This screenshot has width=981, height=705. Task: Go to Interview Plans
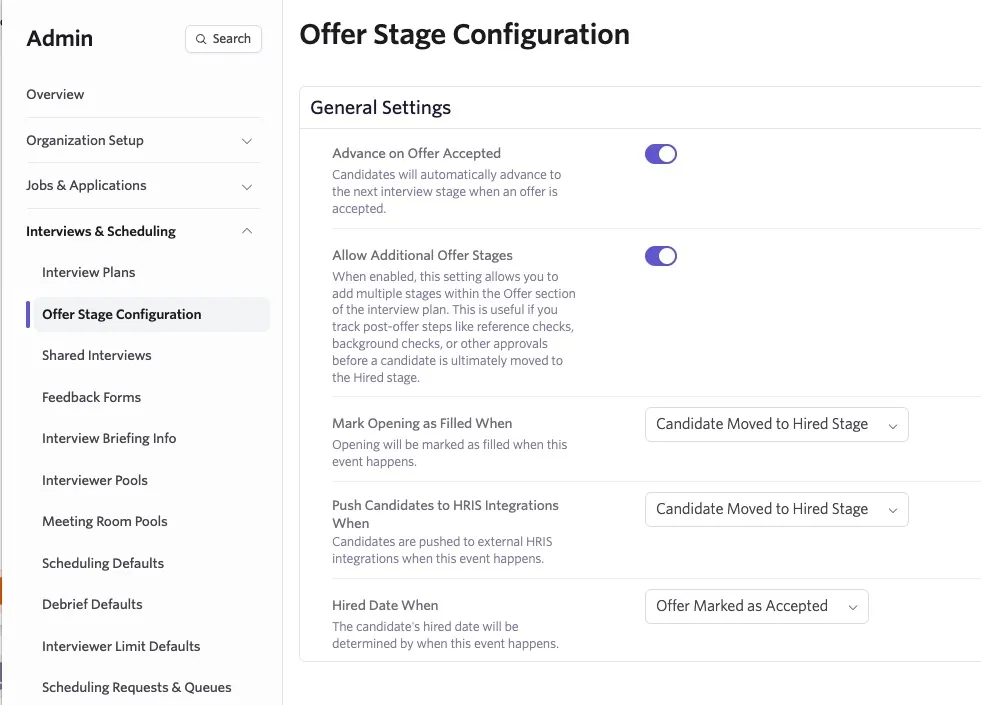pyautogui.click(x=88, y=272)
